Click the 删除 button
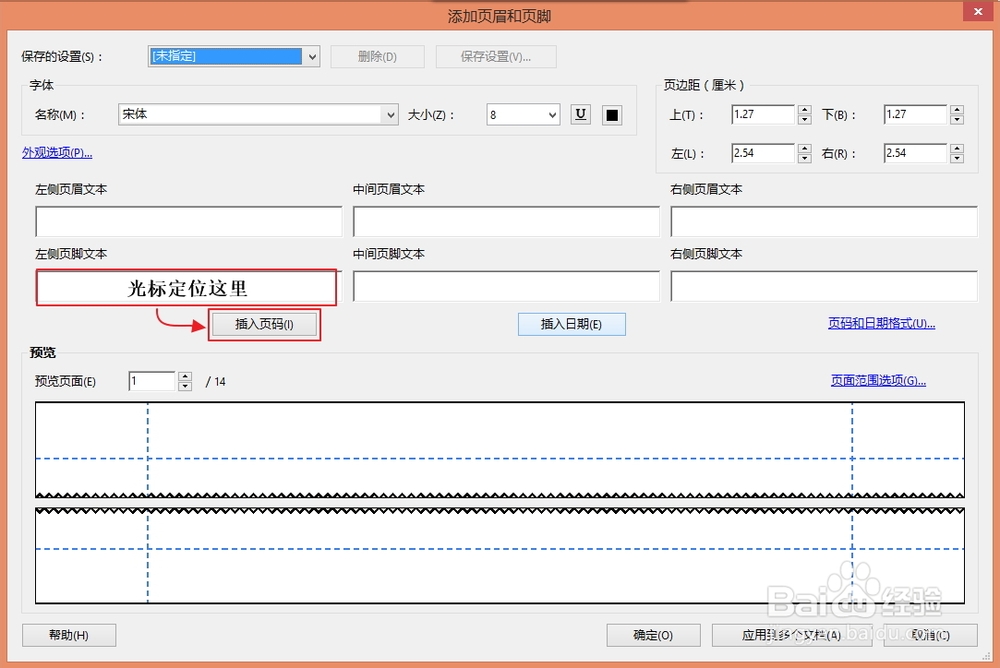This screenshot has width=1000, height=668. pos(377,56)
